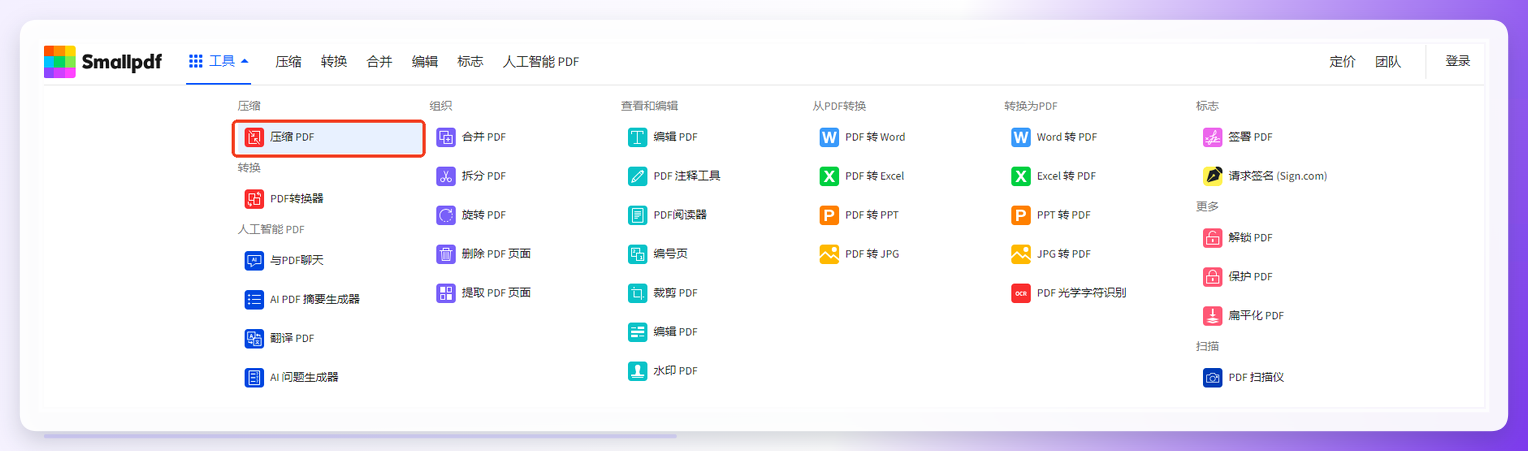1528x451 pixels.
Task: Click the PDF 扫描仪 camera icon
Action: (1213, 378)
